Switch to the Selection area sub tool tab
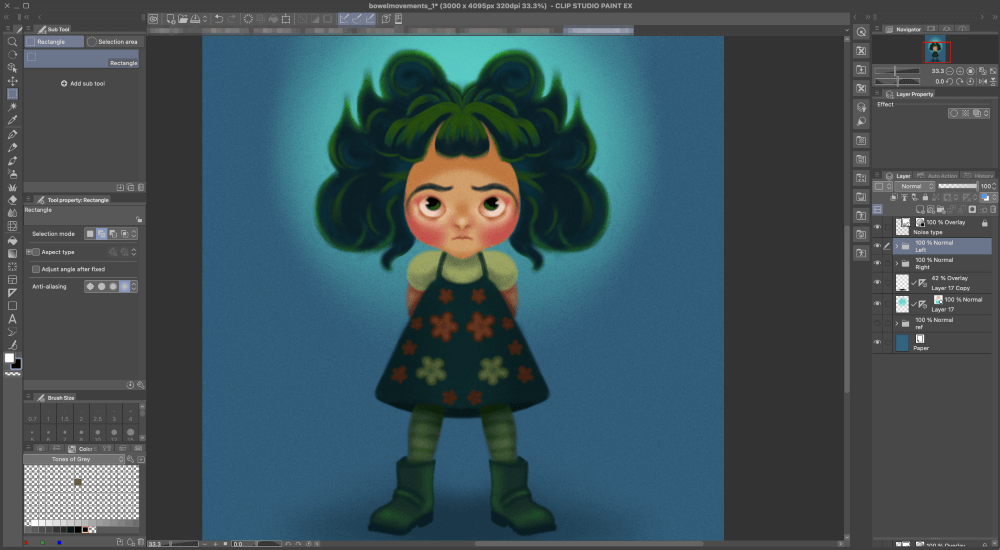 [x=112, y=41]
